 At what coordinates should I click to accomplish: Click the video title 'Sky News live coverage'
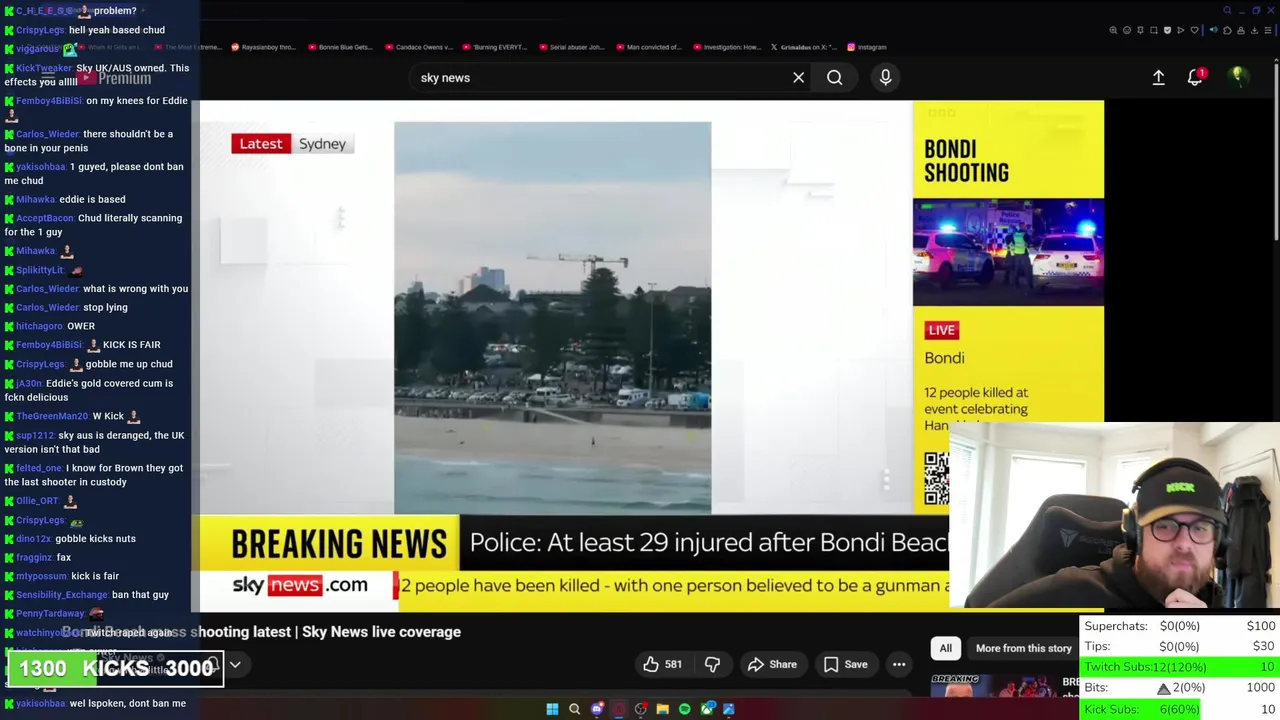click(x=381, y=632)
